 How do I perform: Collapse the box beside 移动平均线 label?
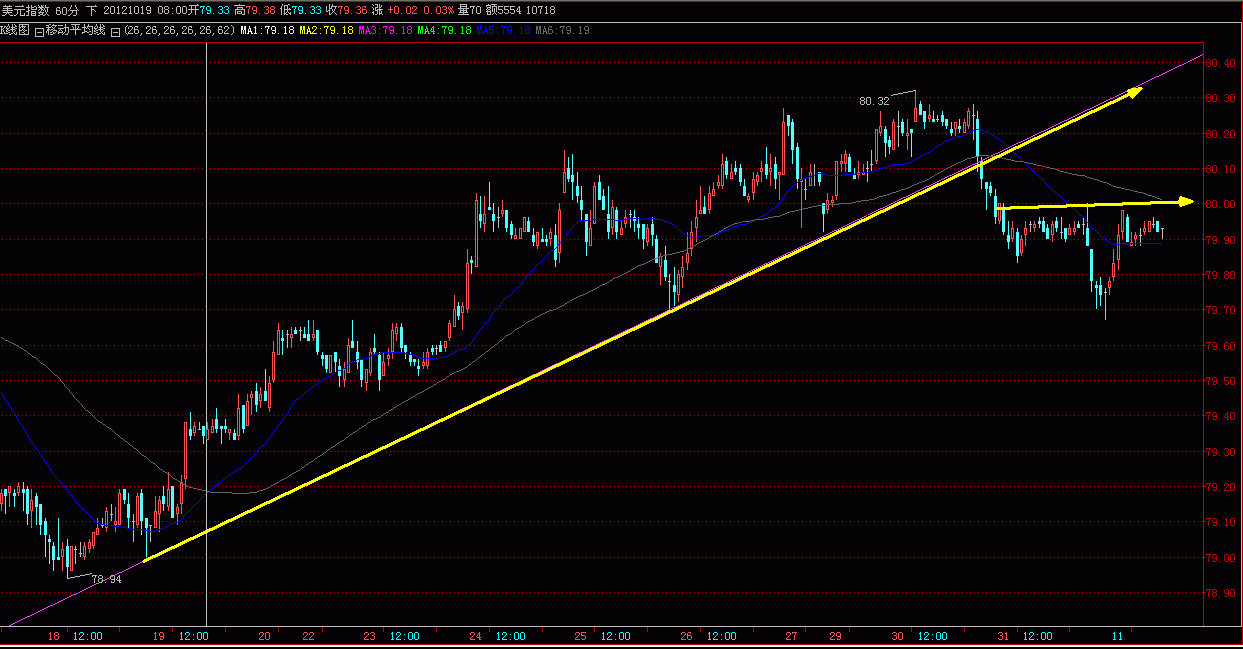tap(39, 32)
